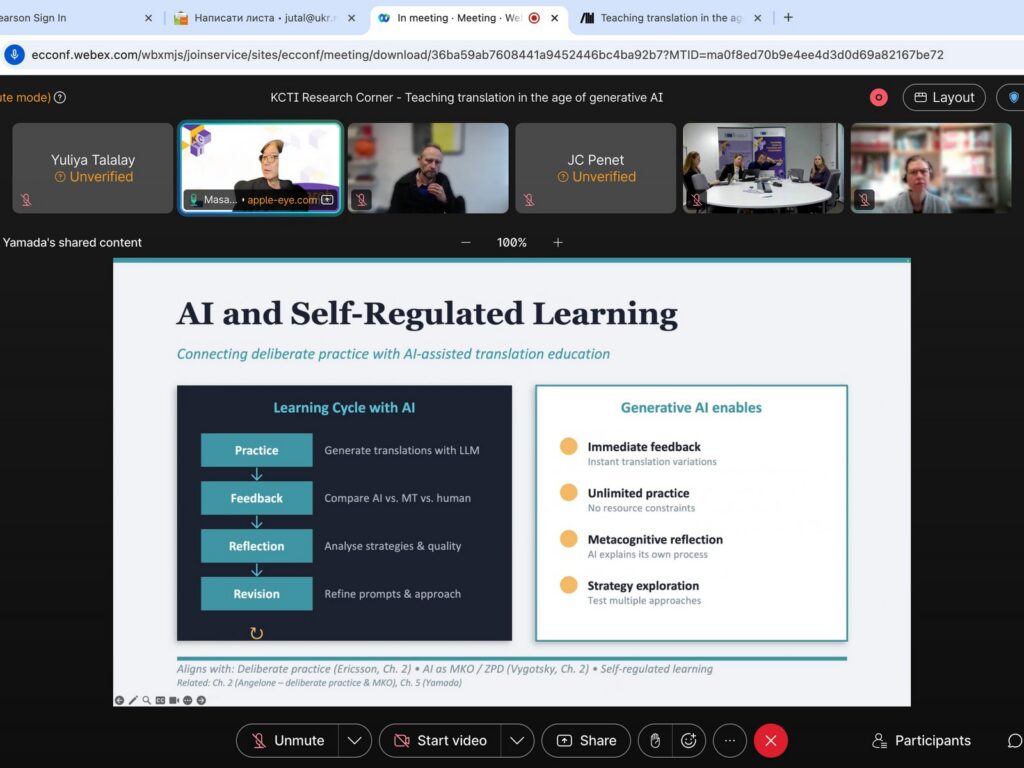Screen dimensions: 1024x768
Task: Expand audio options arrow beside Unmute
Action: pyautogui.click(x=354, y=741)
